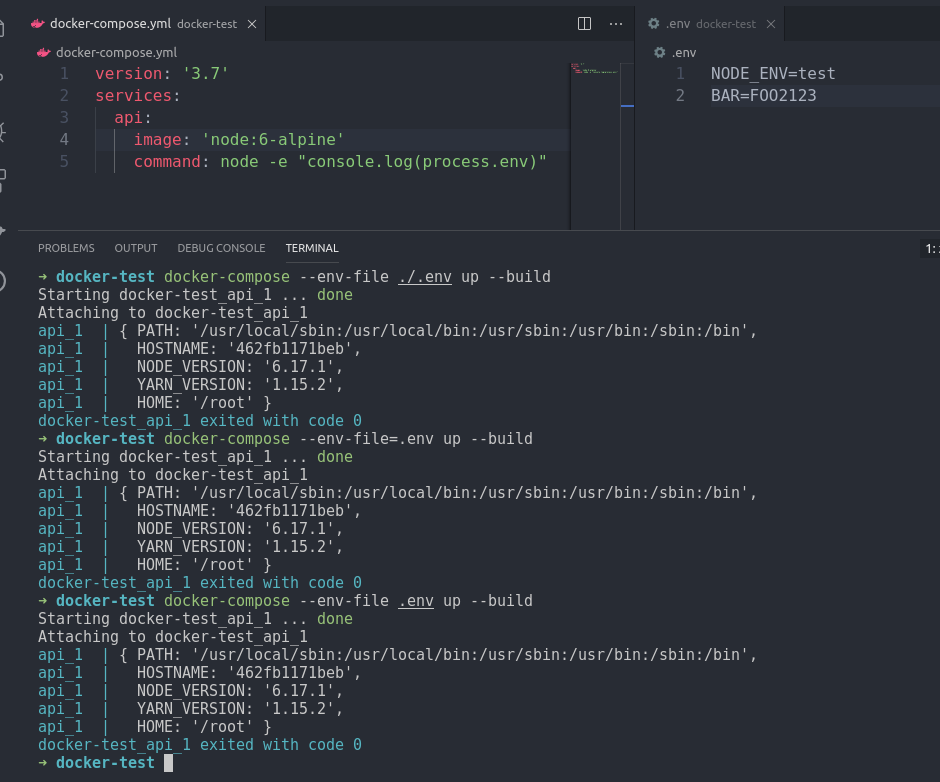Click the gear icon on the .env tab
The height and width of the screenshot is (782, 940).
pos(653,23)
